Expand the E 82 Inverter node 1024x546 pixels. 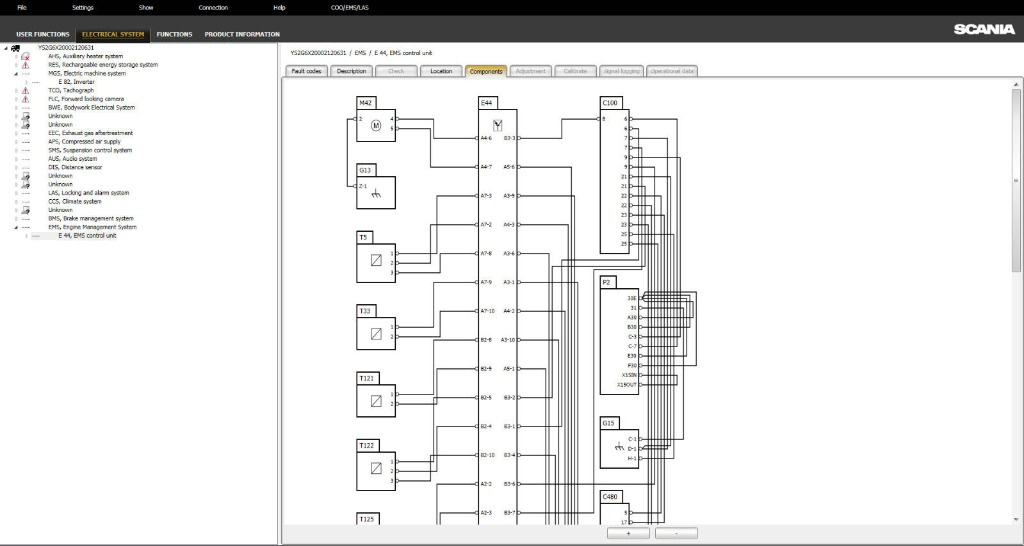pos(27,82)
